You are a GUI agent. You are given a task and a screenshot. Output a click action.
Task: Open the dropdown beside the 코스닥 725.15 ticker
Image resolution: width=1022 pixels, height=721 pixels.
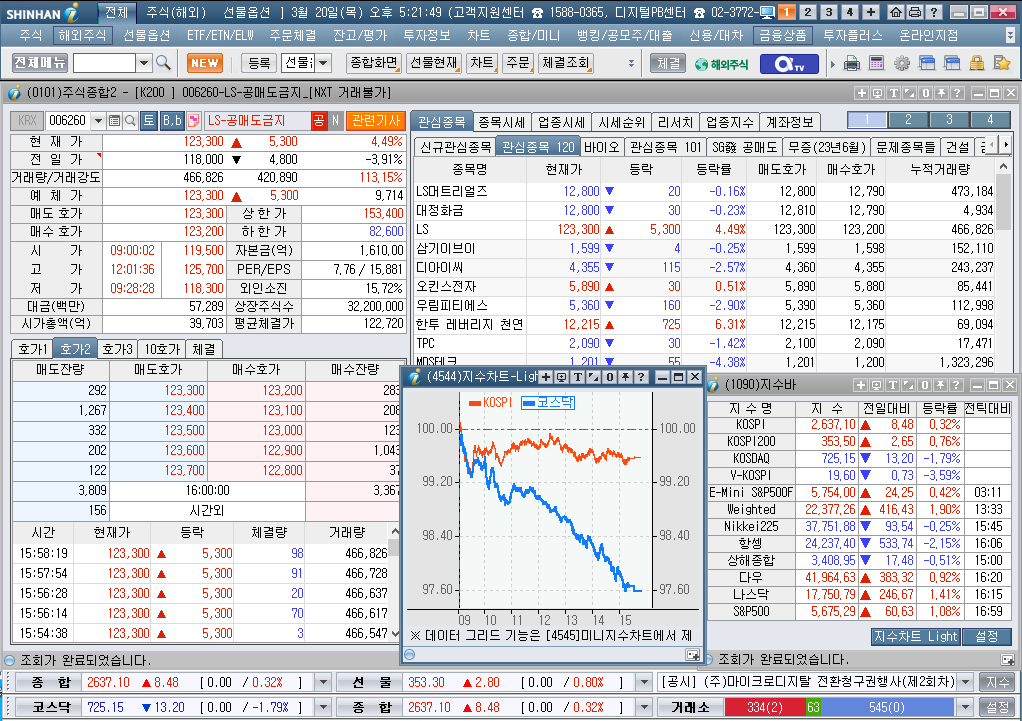pyautogui.click(x=323, y=707)
